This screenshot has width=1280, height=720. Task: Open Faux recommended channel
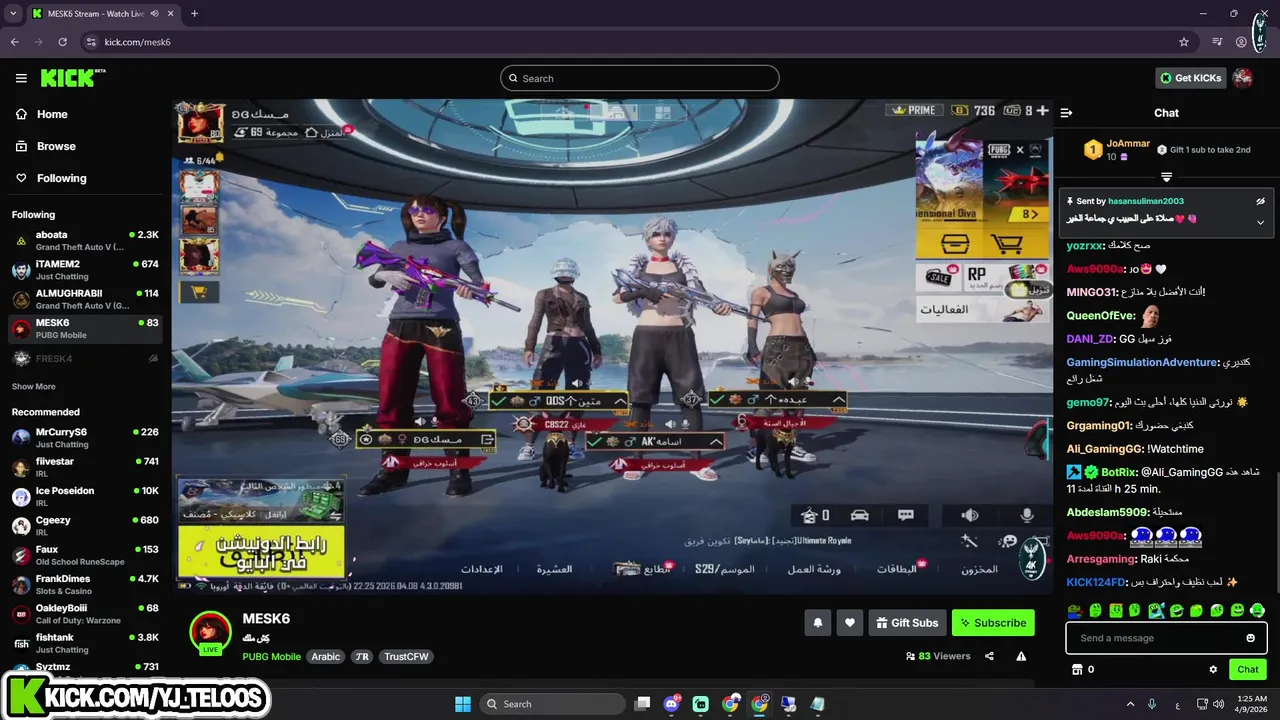click(x=85, y=555)
